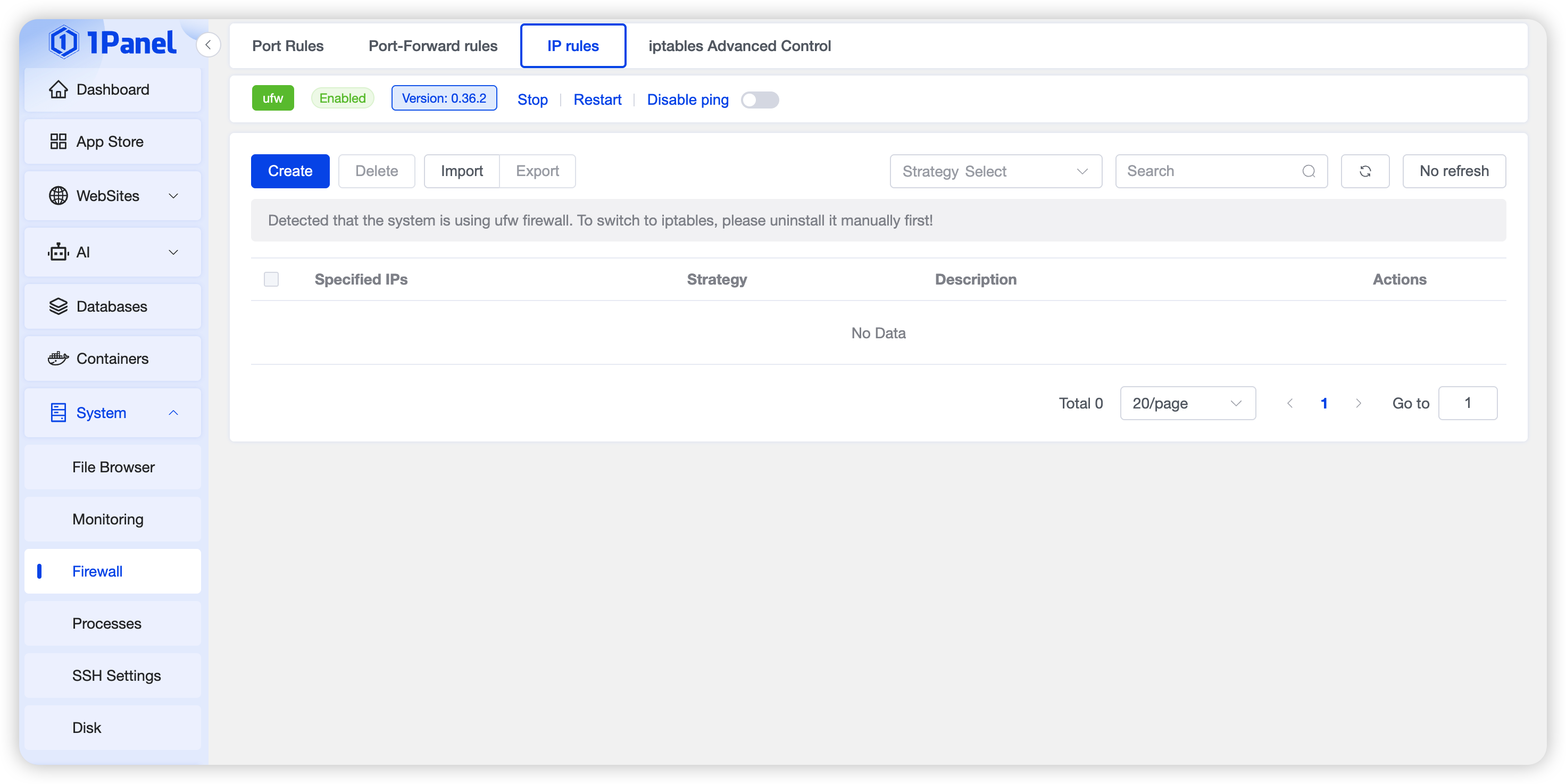
Task: Collapse the System menu section
Action: point(173,413)
